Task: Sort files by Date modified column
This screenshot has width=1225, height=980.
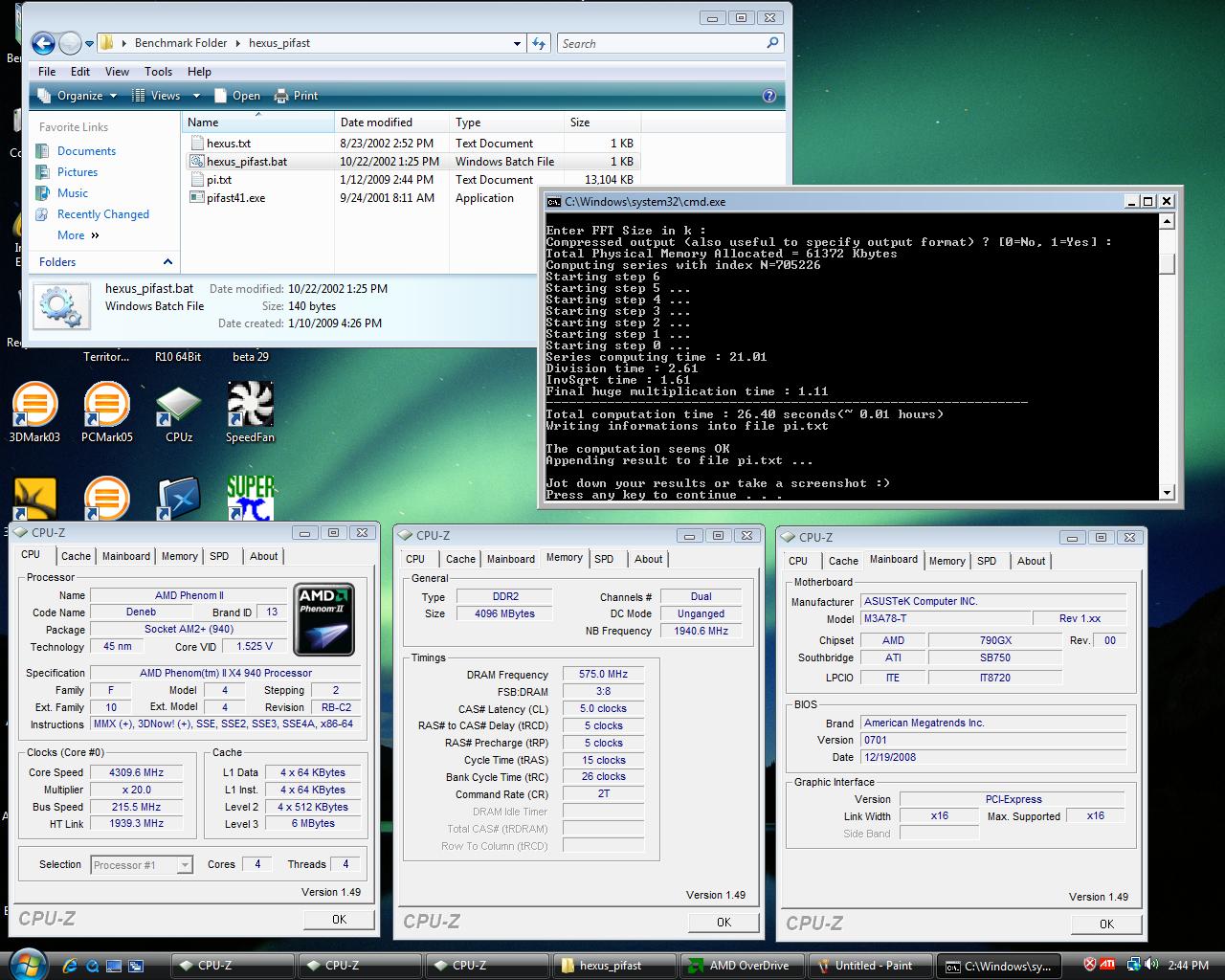Action: [392, 122]
